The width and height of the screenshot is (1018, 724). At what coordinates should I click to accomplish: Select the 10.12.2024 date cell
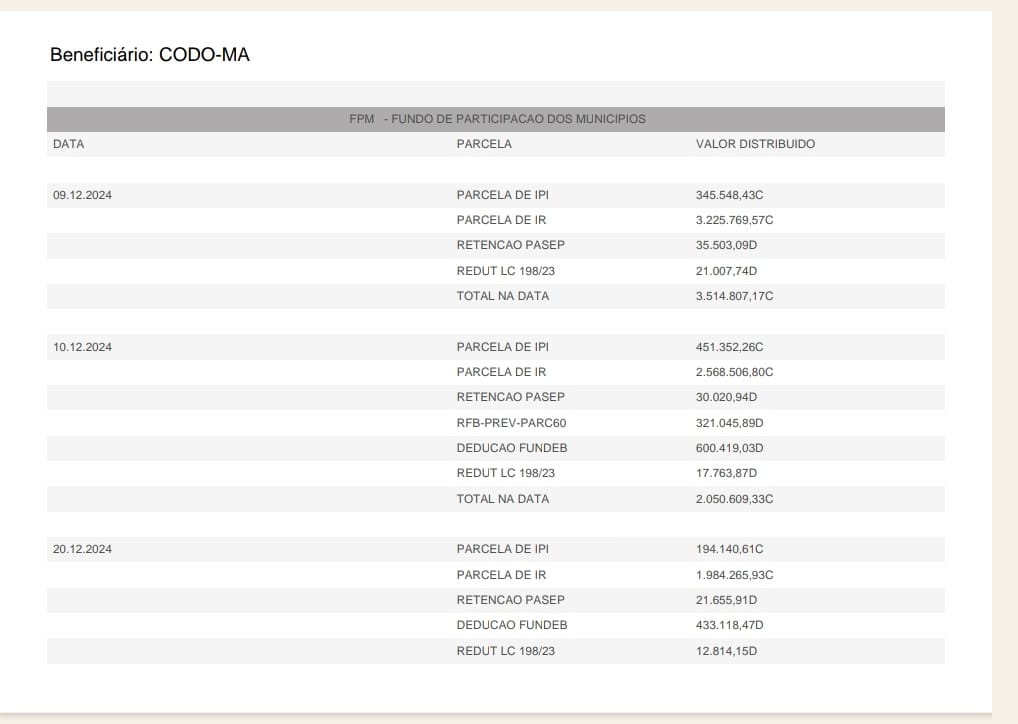pos(82,347)
